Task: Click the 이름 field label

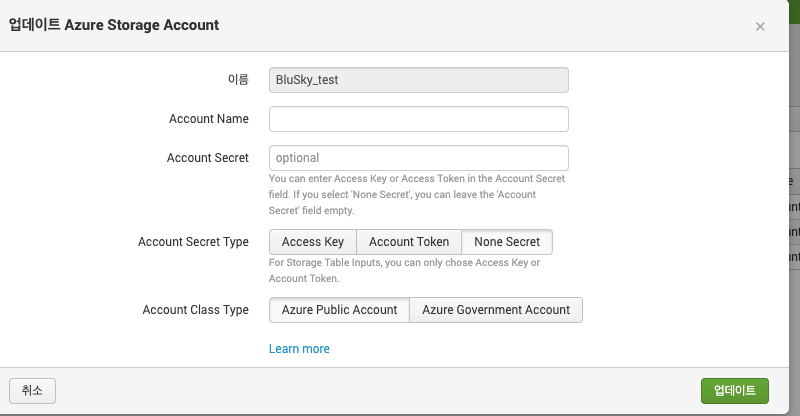Action: pos(238,80)
